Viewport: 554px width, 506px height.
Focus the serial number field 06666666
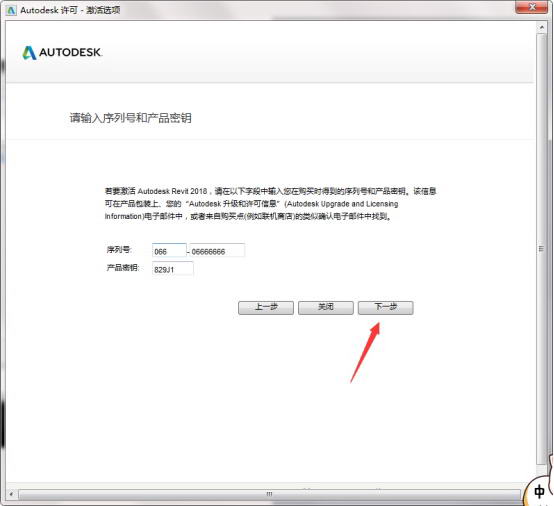pos(217,251)
